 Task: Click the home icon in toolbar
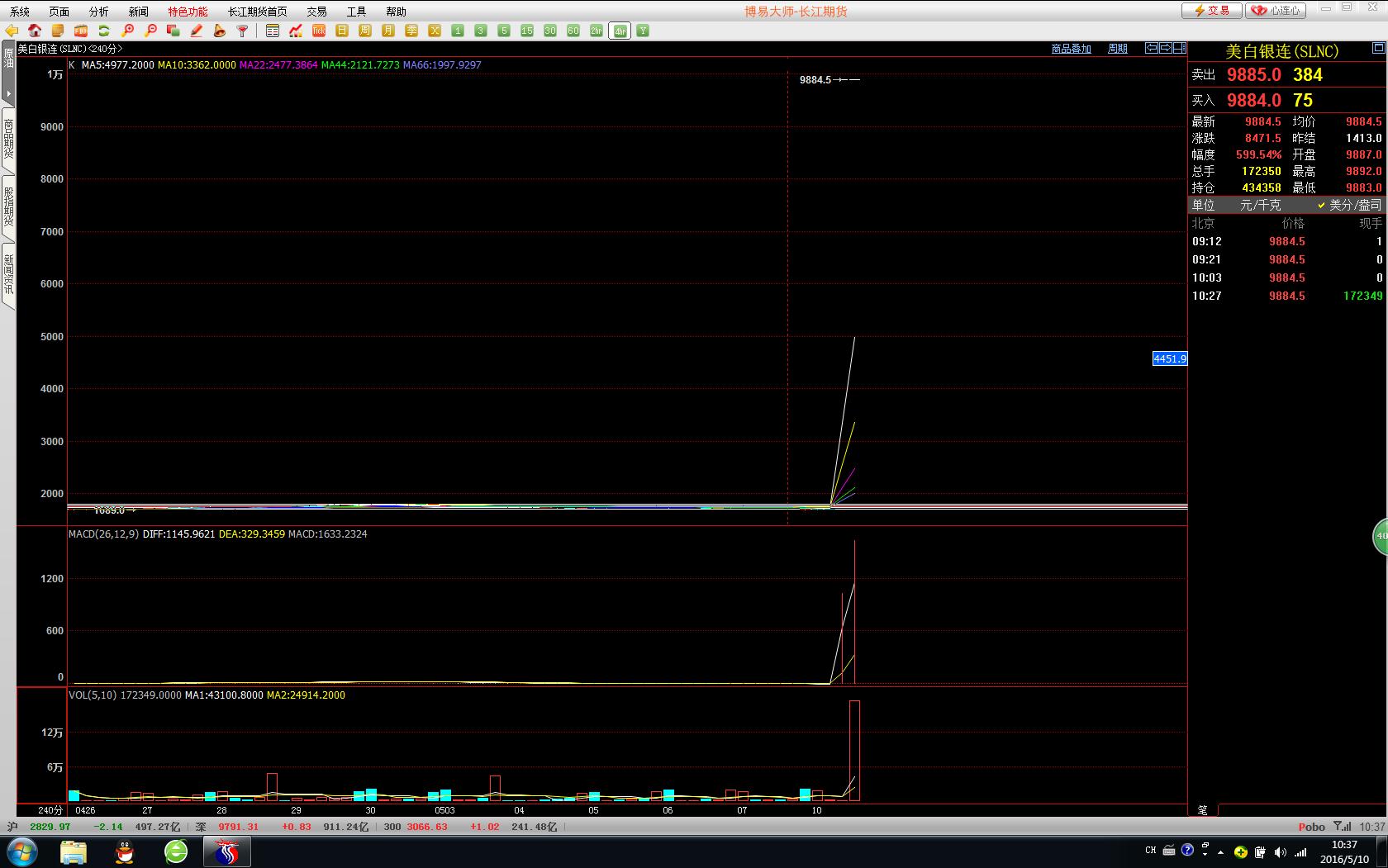click(x=35, y=31)
